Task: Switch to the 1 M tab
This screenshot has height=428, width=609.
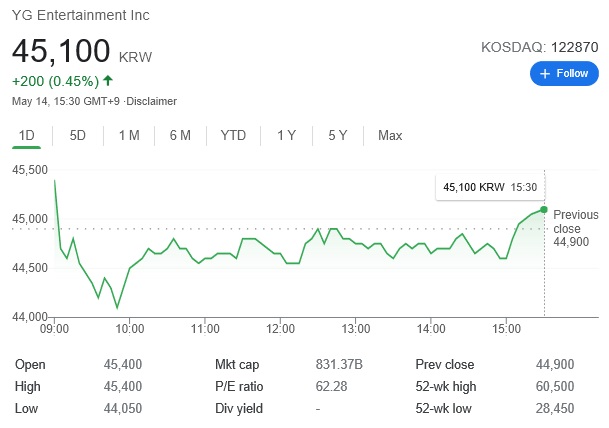Action: 129,136
